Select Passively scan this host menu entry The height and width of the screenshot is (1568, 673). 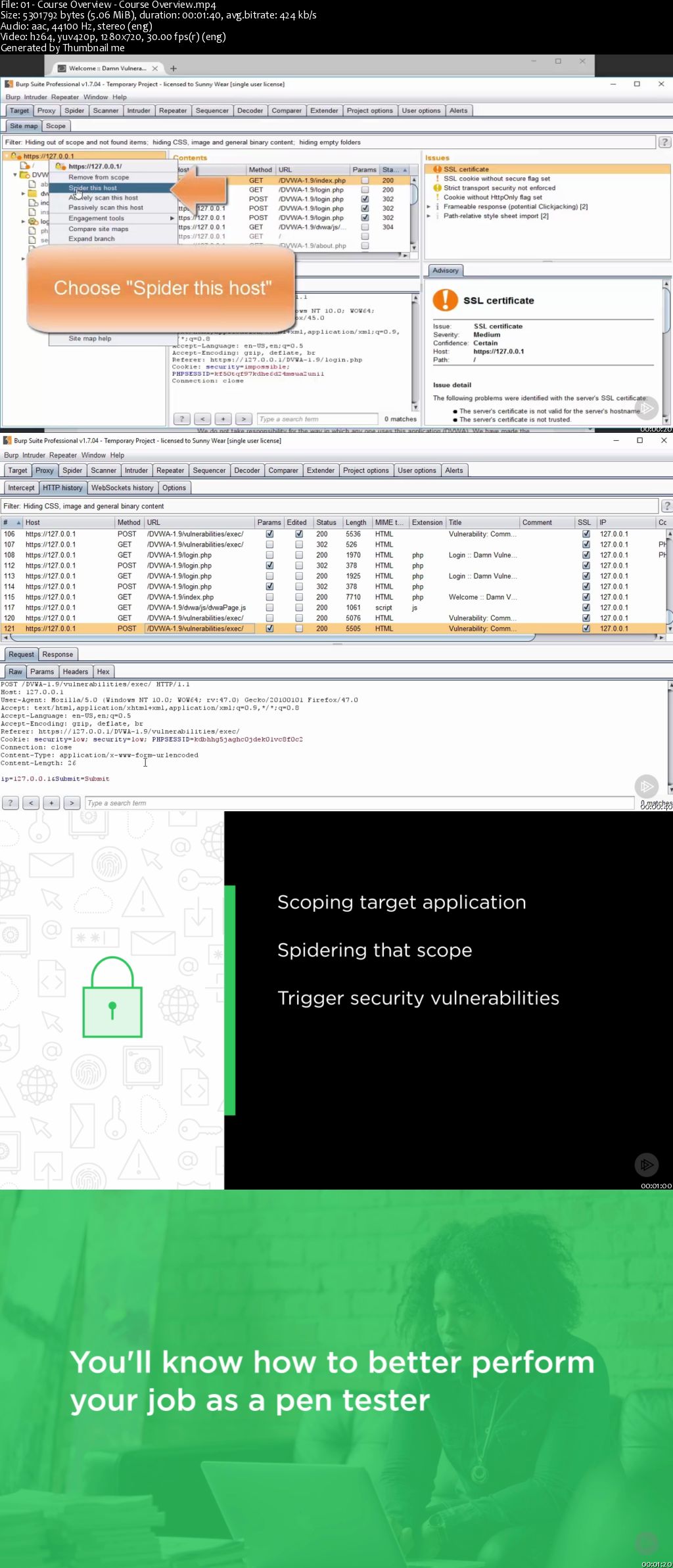pos(106,208)
